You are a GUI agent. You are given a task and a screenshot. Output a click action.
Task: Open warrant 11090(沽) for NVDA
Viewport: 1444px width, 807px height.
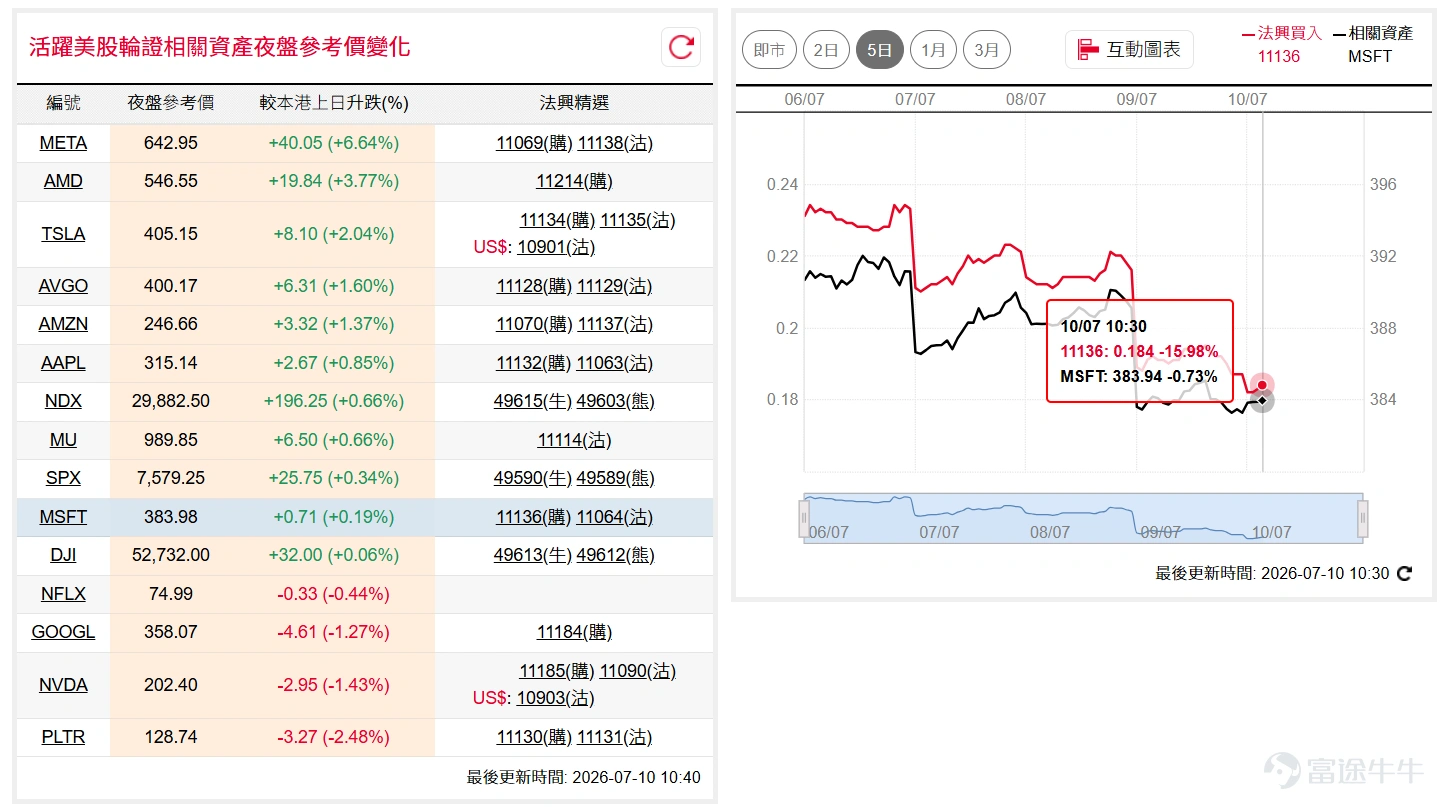pyautogui.click(x=638, y=671)
